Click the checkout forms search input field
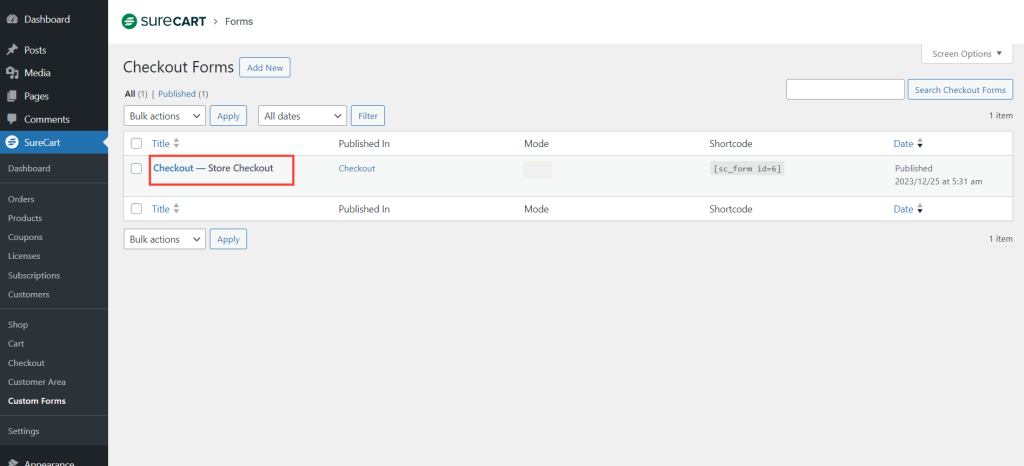Image resolution: width=1024 pixels, height=466 pixels. pyautogui.click(x=845, y=90)
